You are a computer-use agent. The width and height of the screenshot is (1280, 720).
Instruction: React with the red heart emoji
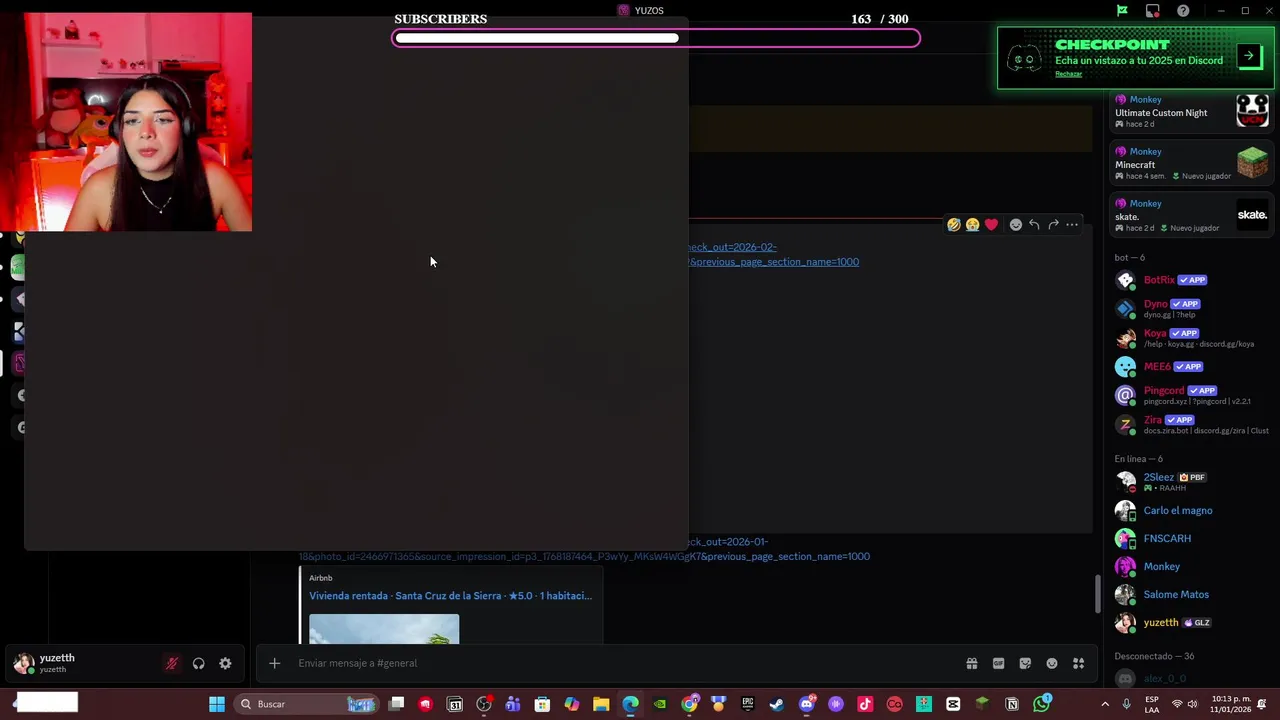(x=991, y=225)
